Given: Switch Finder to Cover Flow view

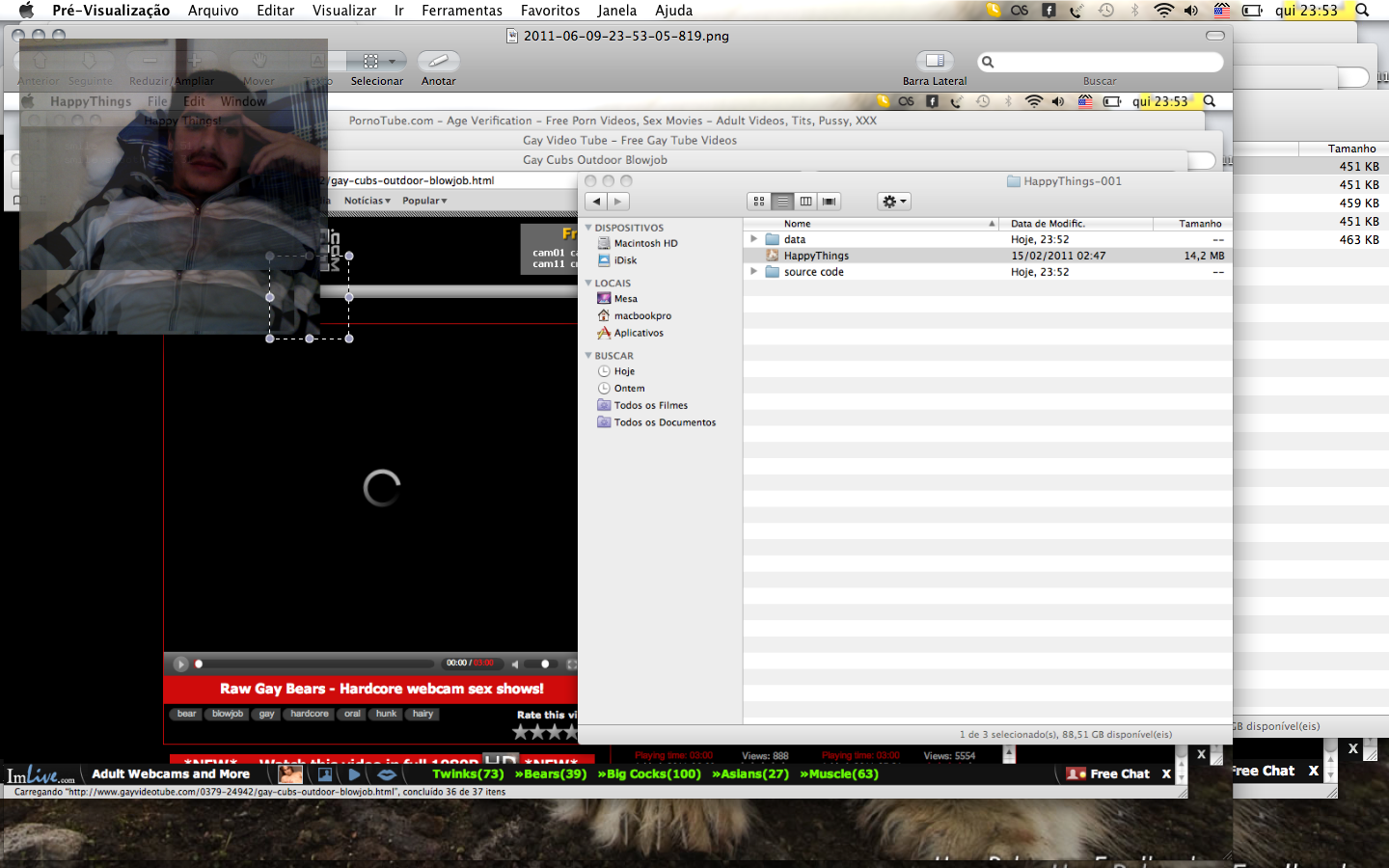Looking at the screenshot, I should tap(829, 202).
